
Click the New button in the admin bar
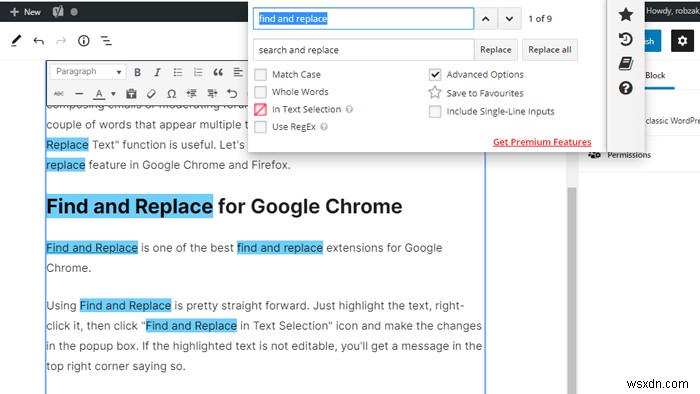coord(25,12)
